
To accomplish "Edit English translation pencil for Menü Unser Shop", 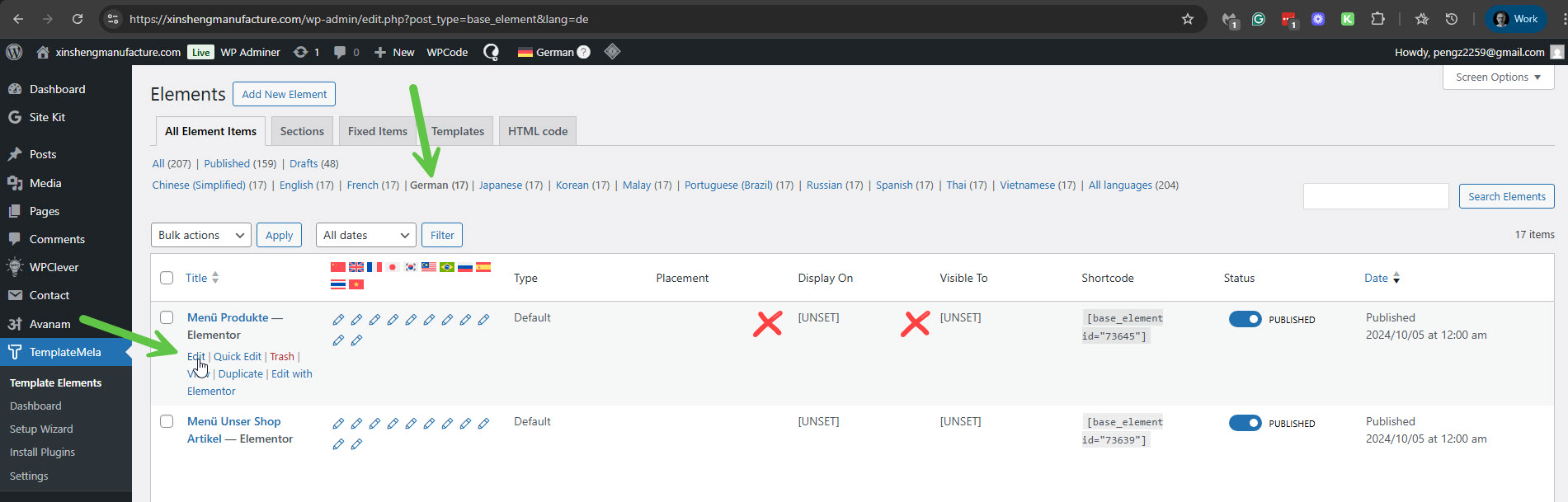I will click(356, 424).
